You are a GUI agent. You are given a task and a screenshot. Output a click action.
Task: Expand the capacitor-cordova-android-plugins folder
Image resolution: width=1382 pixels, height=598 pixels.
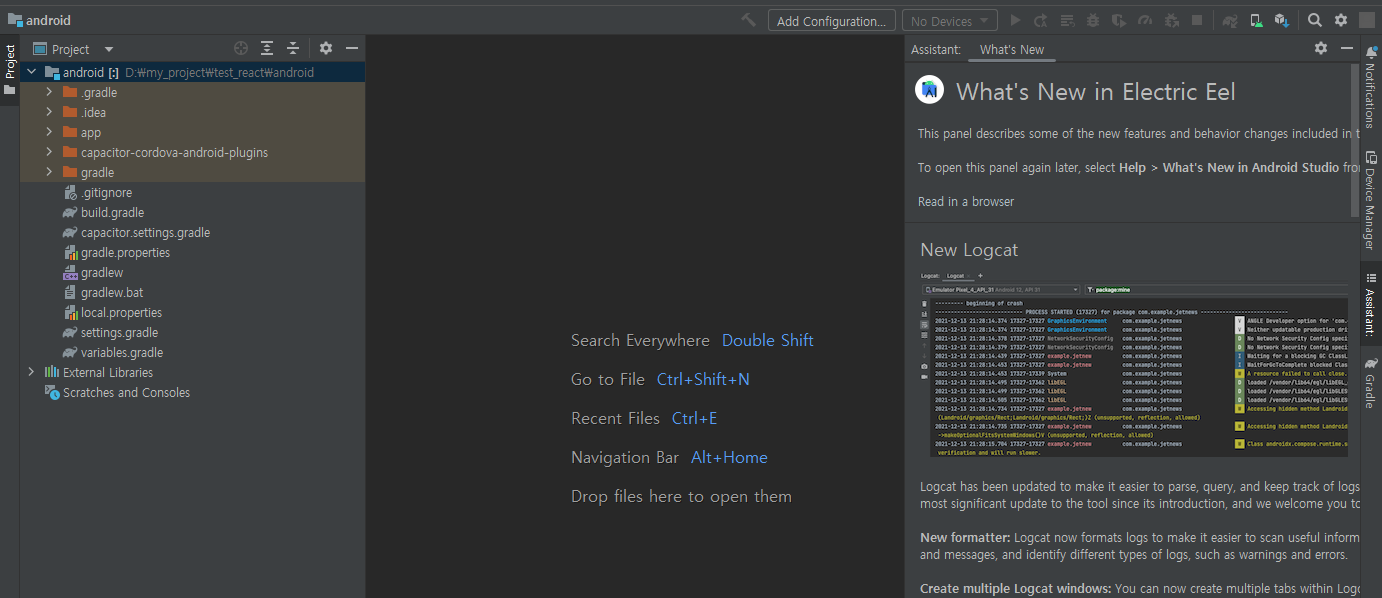pyautogui.click(x=49, y=152)
